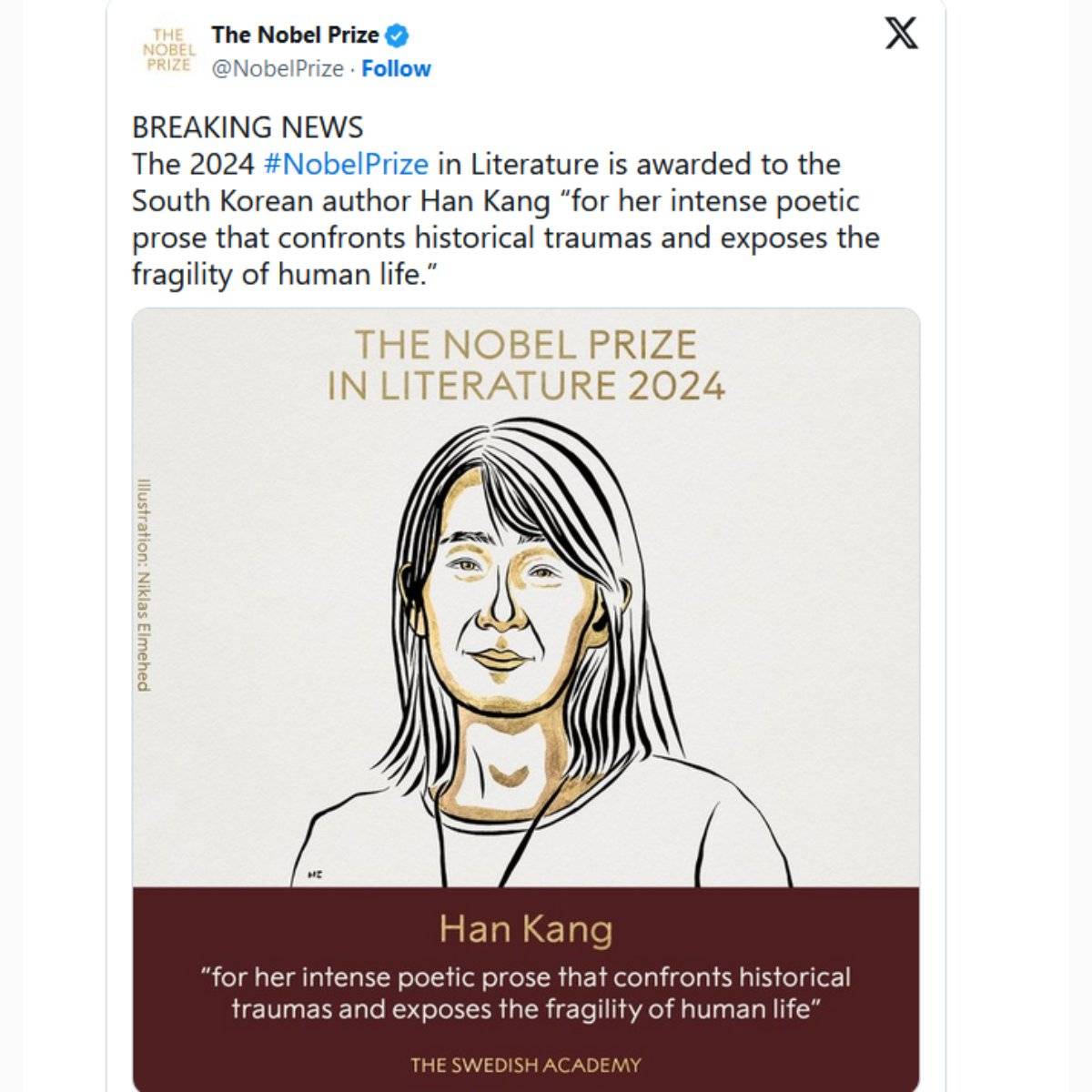Image resolution: width=1092 pixels, height=1092 pixels.
Task: Click the "BREAKING NEWS" text line
Action: click(x=248, y=127)
